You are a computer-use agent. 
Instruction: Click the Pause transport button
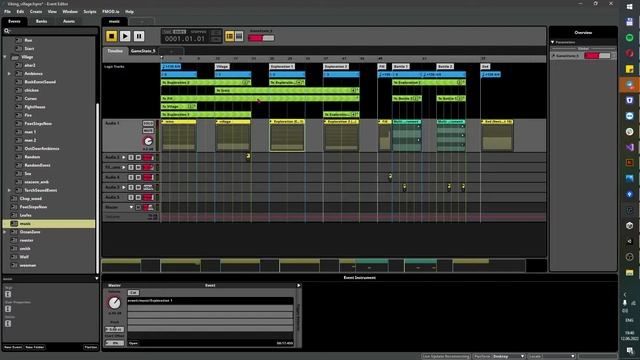pyautogui.click(x=139, y=36)
